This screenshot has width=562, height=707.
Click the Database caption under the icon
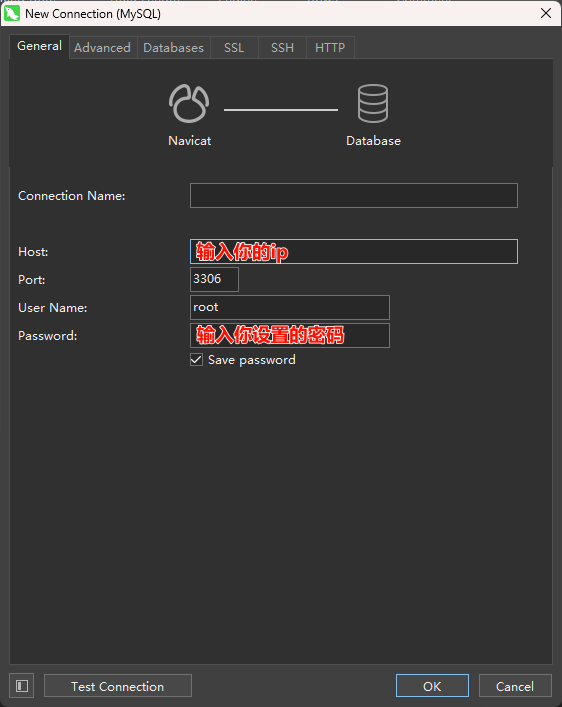tap(373, 141)
